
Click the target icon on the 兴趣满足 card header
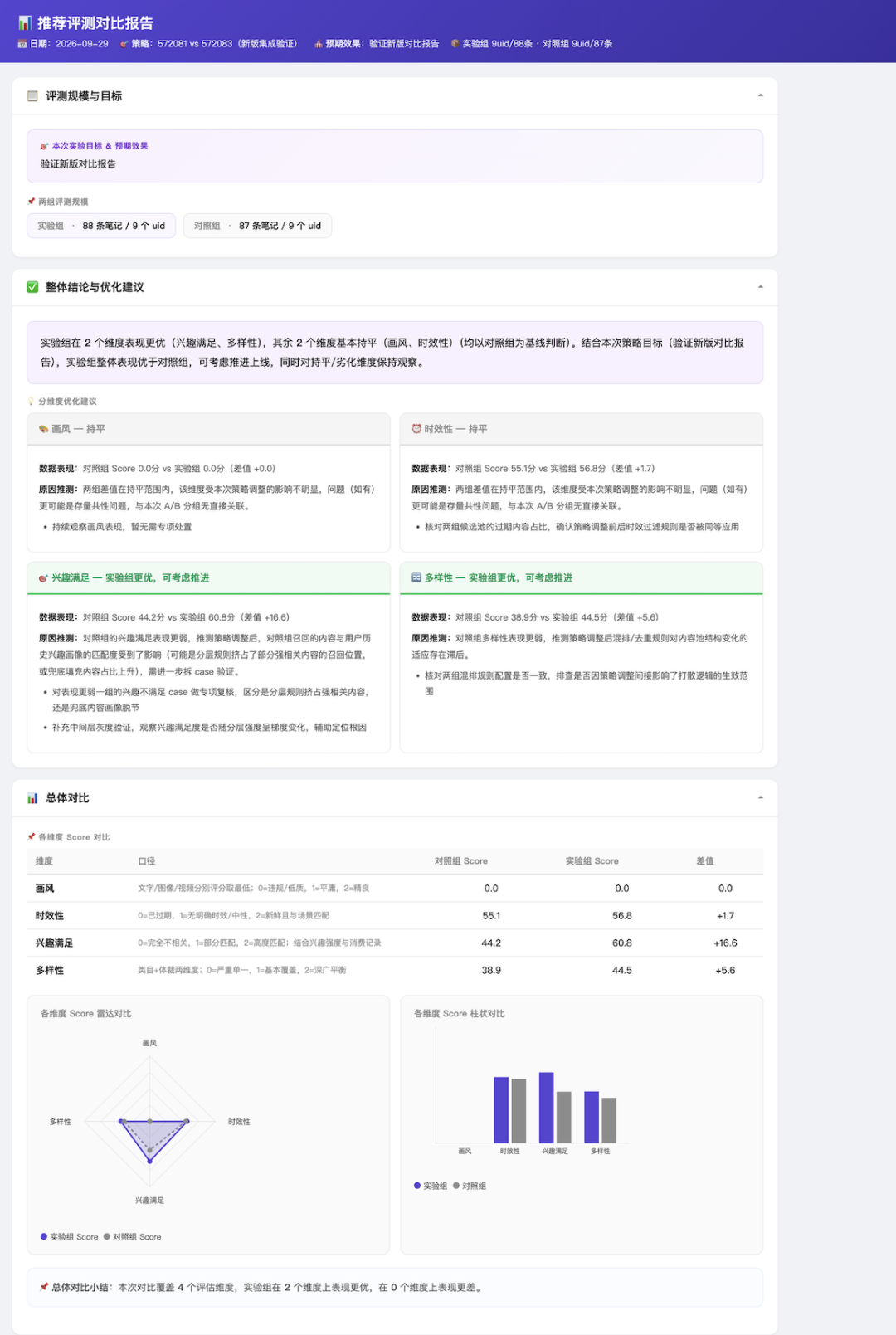[x=44, y=578]
